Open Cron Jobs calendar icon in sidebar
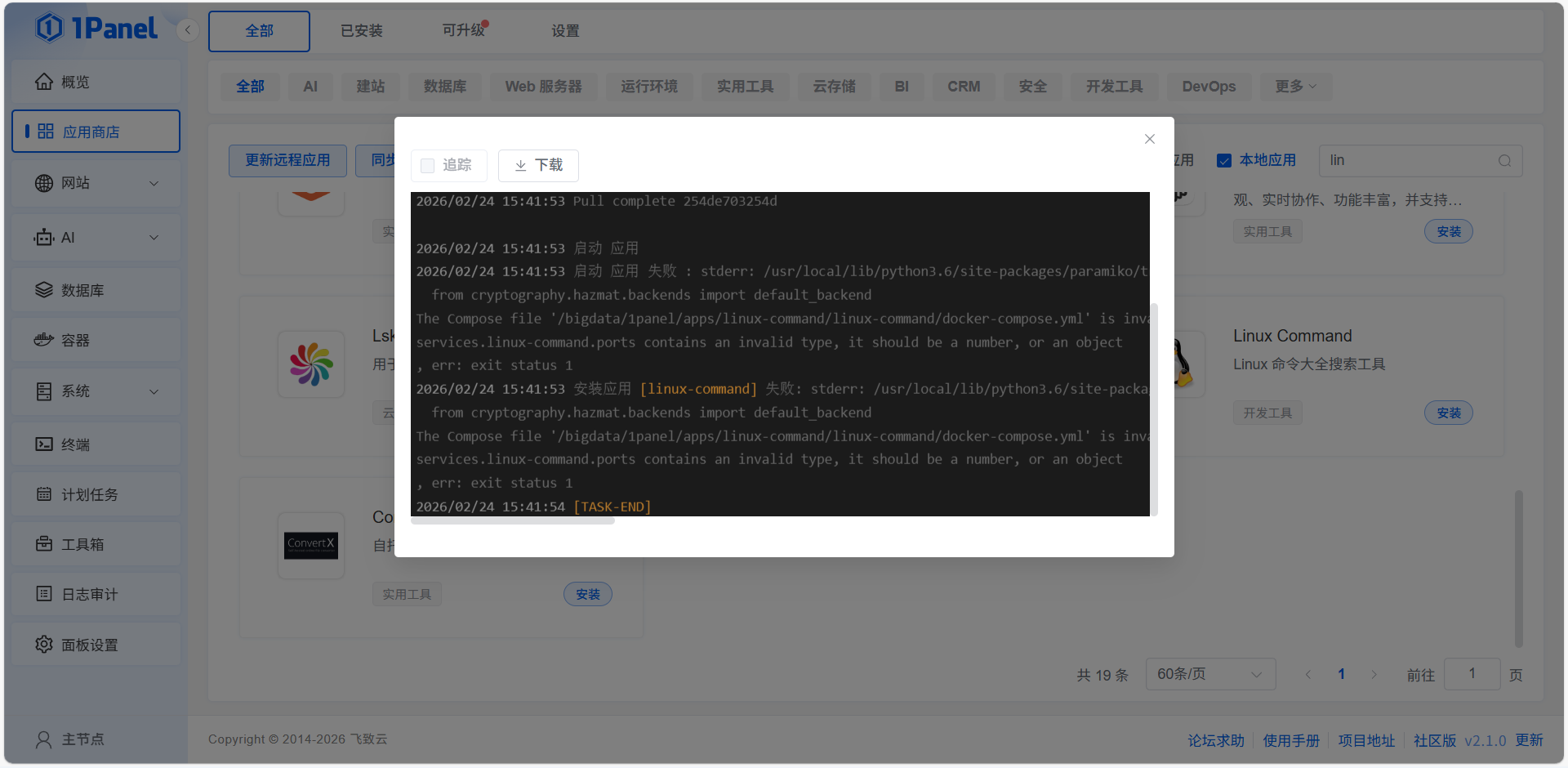1568x768 pixels. 44,494
